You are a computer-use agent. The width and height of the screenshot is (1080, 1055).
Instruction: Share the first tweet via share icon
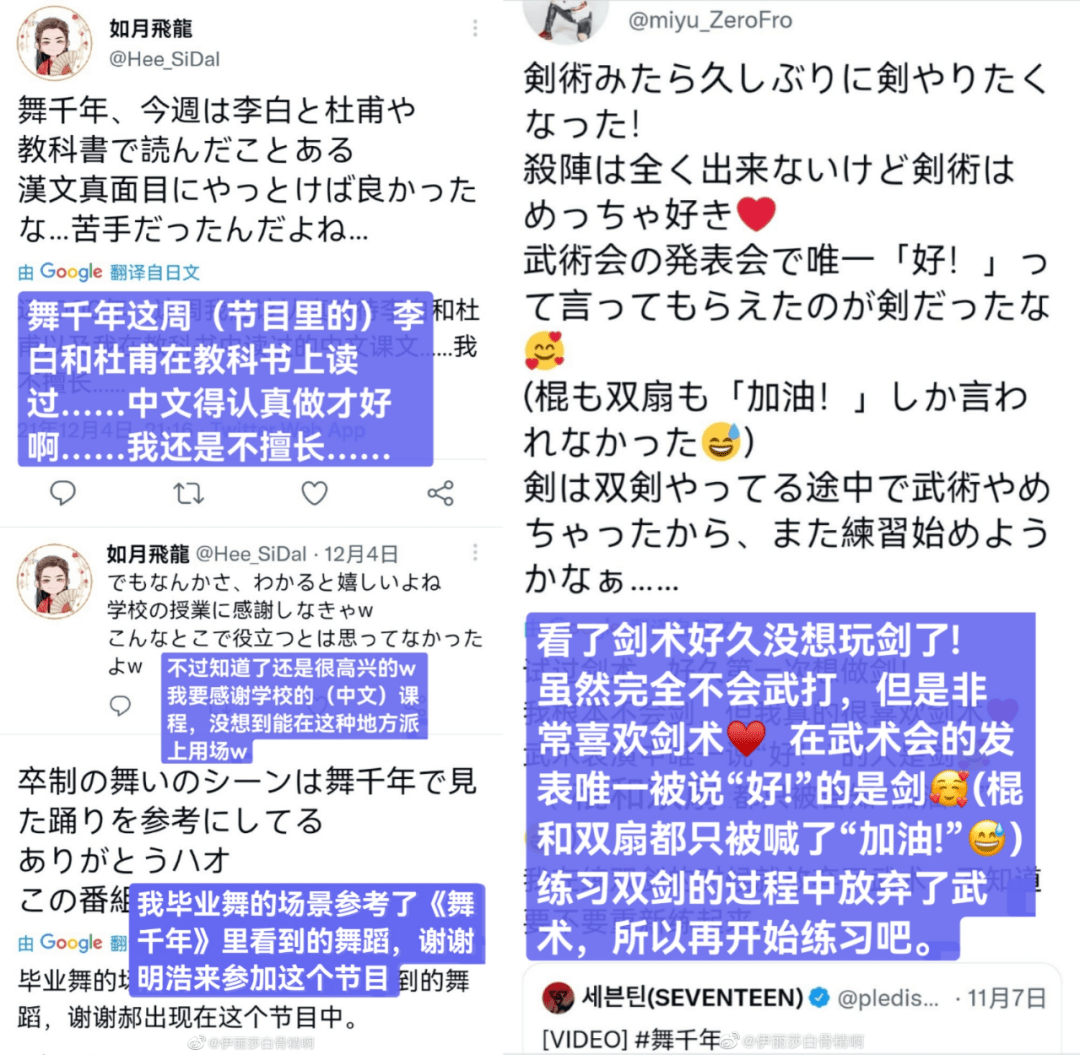click(440, 493)
